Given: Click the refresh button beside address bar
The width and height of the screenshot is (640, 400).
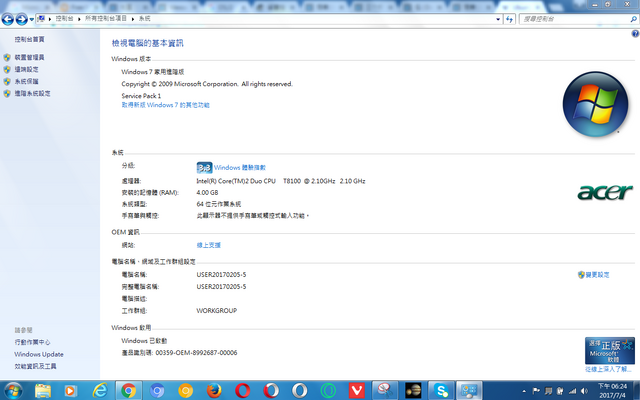Looking at the screenshot, I should coord(509,19).
